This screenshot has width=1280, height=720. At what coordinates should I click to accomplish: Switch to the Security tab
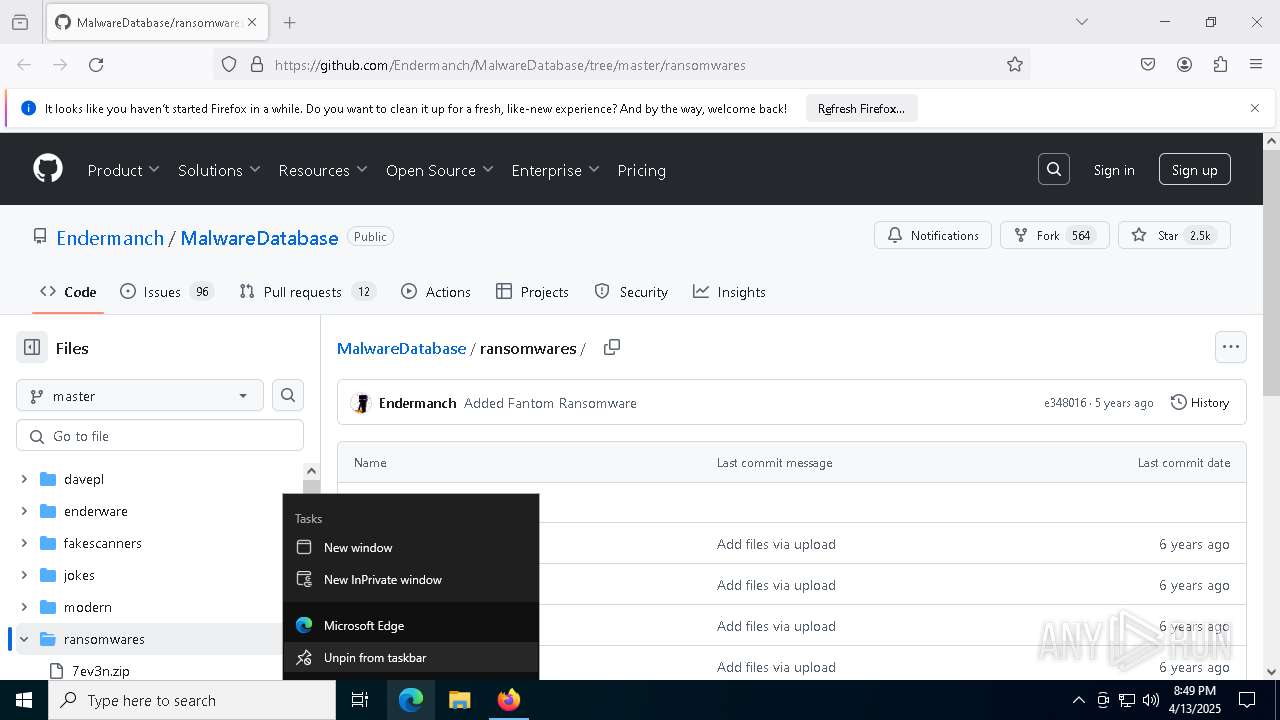coord(631,292)
